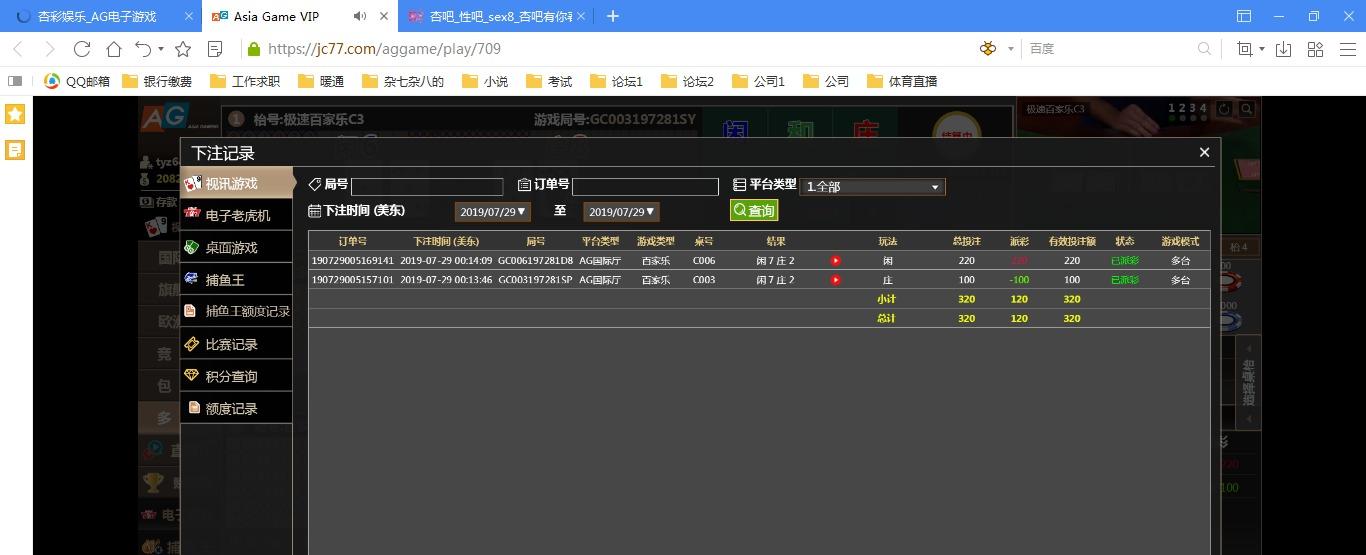Open the QQ邮箱 bookmark
The height and width of the screenshot is (555, 1366).
coord(78,81)
